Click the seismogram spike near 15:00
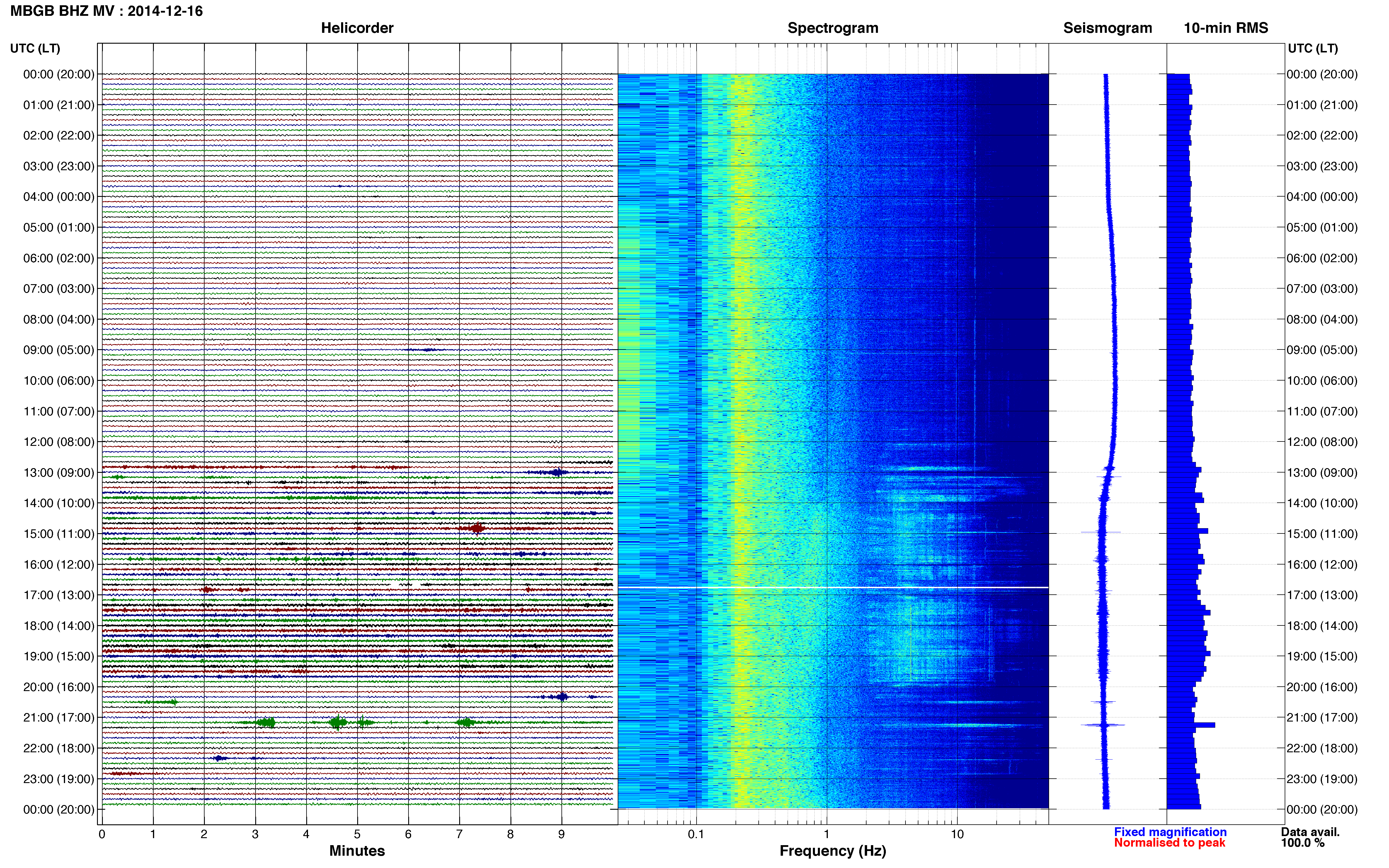 [1101, 532]
